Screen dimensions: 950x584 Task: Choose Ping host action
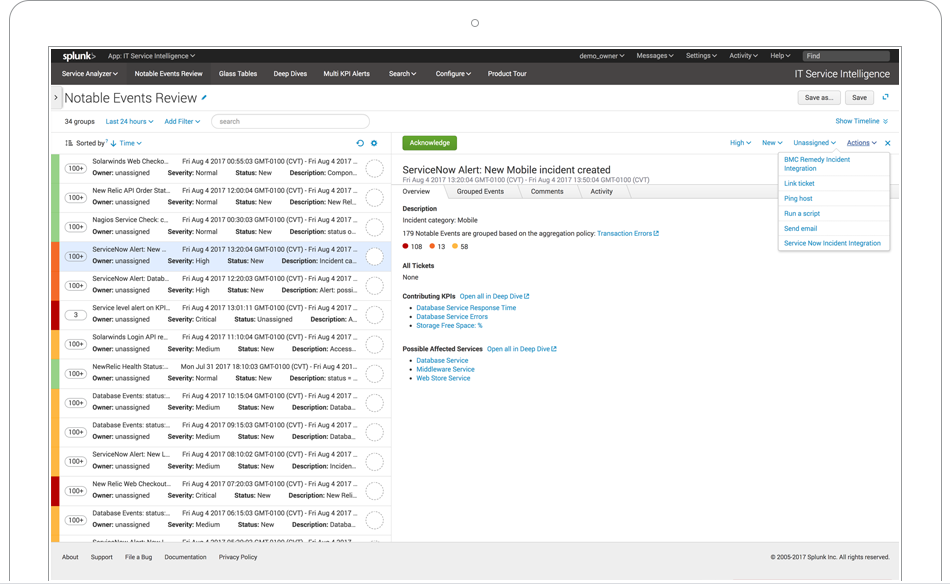point(834,199)
